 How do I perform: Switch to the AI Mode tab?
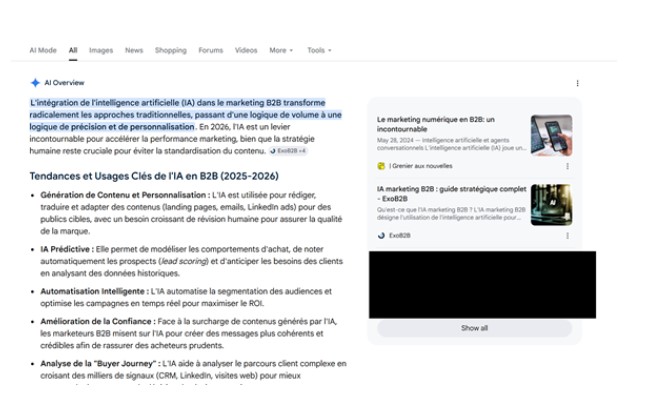[43, 50]
